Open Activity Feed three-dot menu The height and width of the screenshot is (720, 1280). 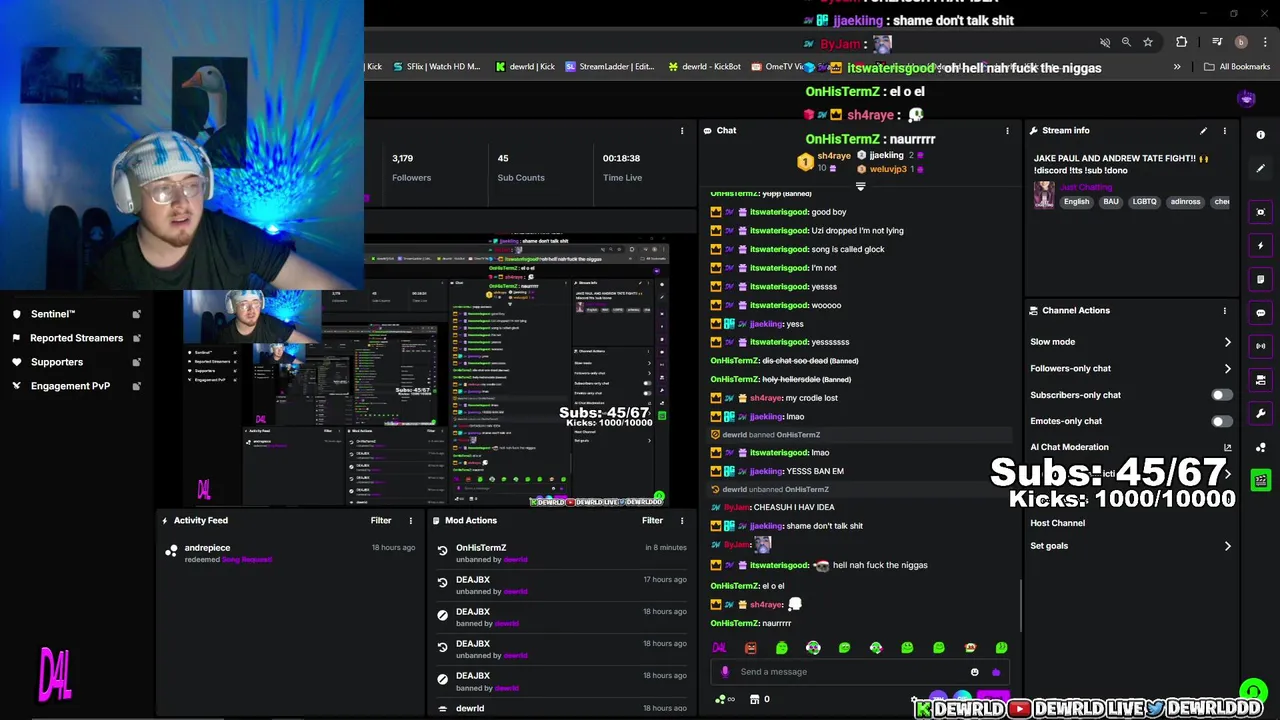[x=410, y=520]
